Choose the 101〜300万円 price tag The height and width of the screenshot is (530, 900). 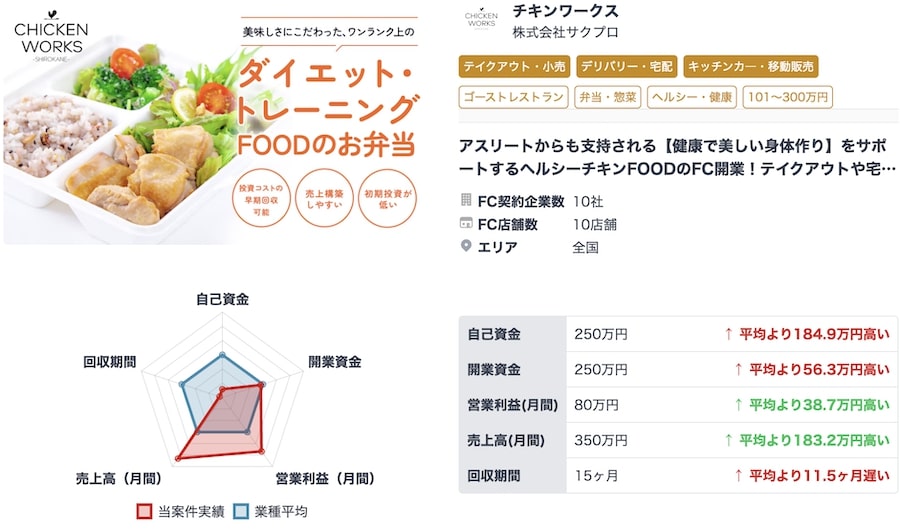tap(788, 97)
